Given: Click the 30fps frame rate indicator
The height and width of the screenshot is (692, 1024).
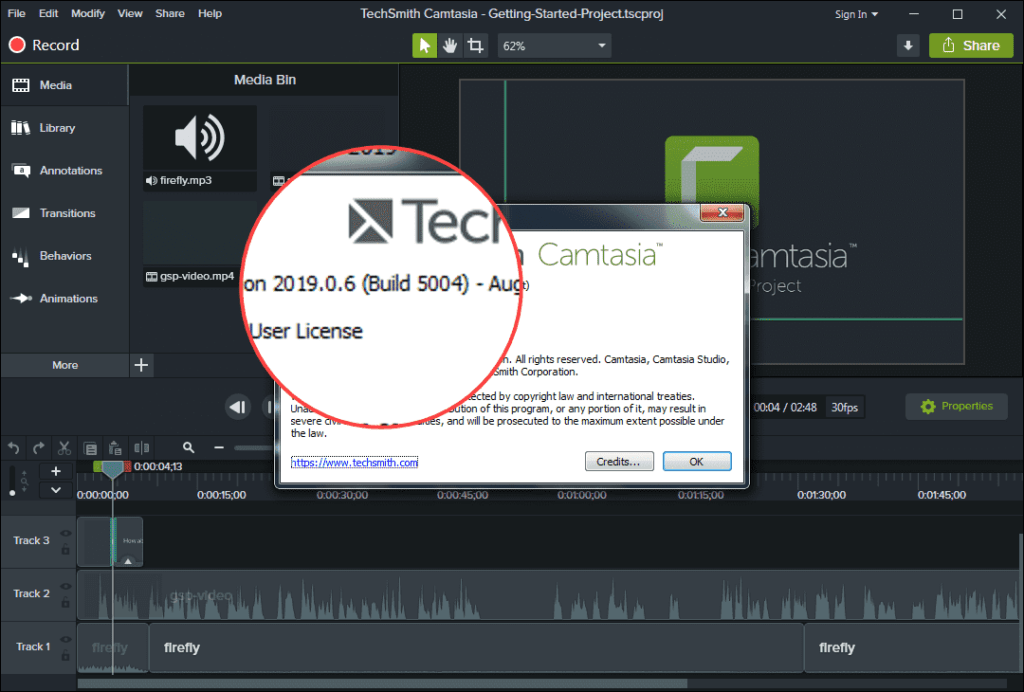Looking at the screenshot, I should click(x=844, y=407).
